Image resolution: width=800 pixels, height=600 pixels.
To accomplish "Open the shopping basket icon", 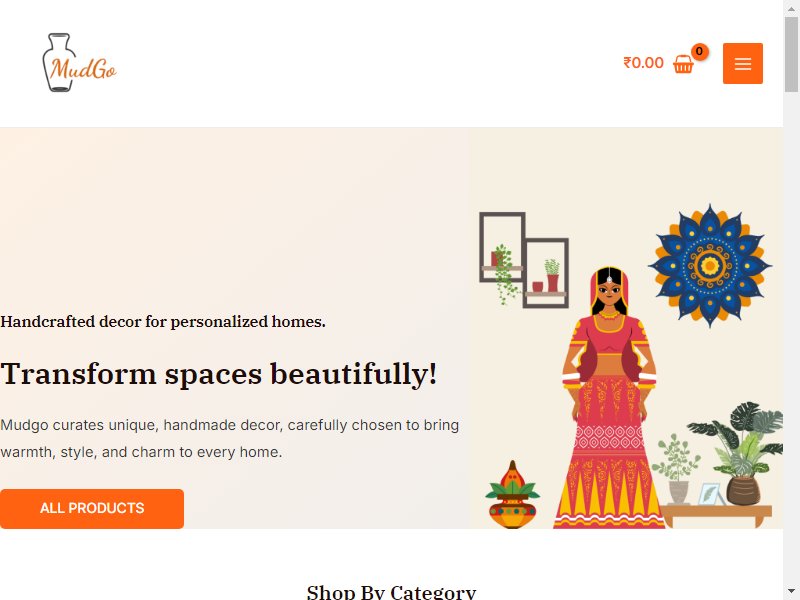I will click(x=683, y=64).
